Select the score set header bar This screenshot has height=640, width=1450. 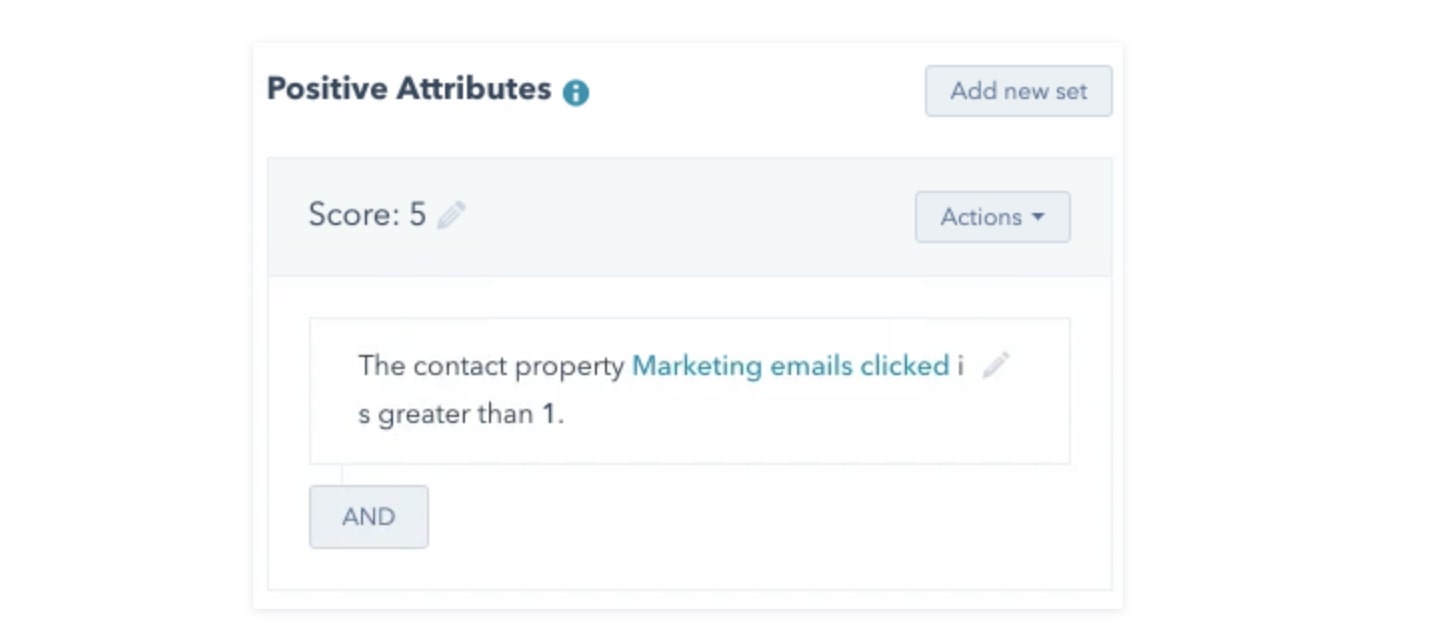tap(690, 216)
